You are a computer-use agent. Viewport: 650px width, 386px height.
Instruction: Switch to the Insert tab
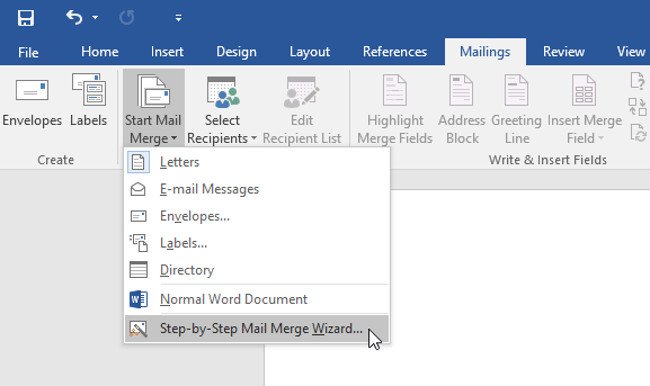pyautogui.click(x=167, y=52)
